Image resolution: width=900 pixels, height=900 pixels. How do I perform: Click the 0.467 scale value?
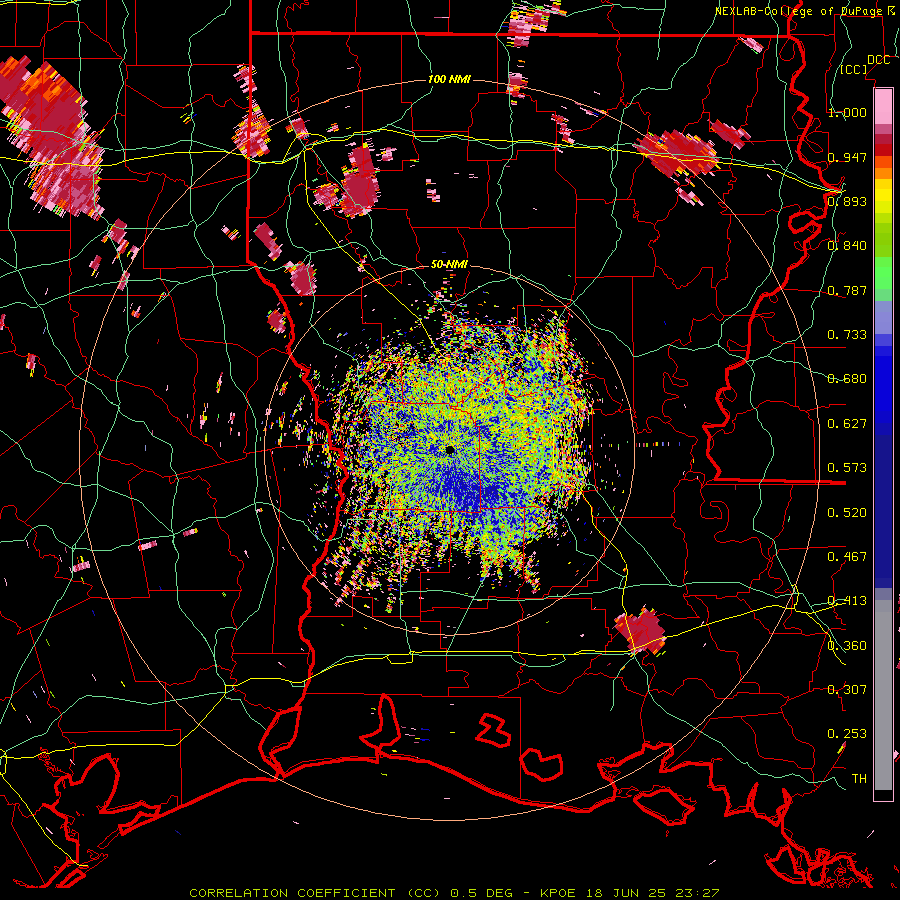tap(847, 557)
